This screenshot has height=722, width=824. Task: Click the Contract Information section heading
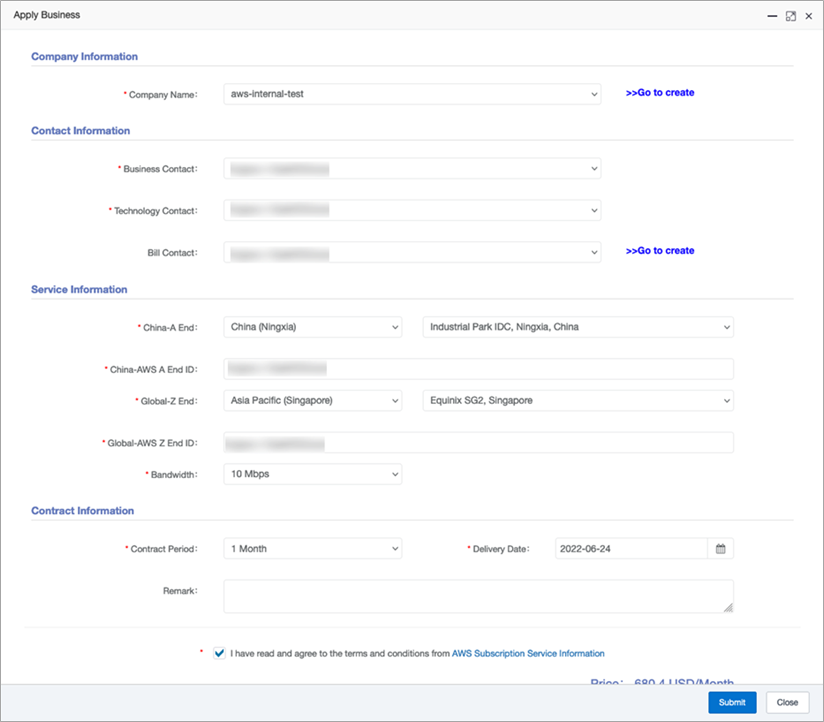[x=83, y=511]
